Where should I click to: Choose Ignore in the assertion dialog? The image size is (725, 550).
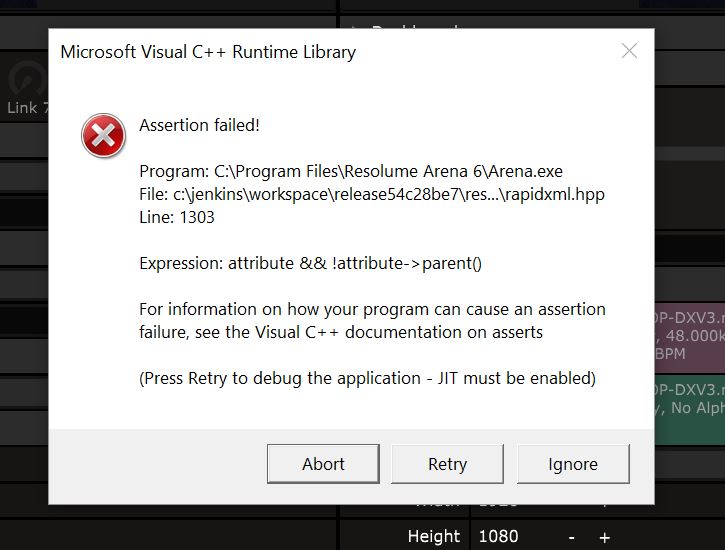572,464
